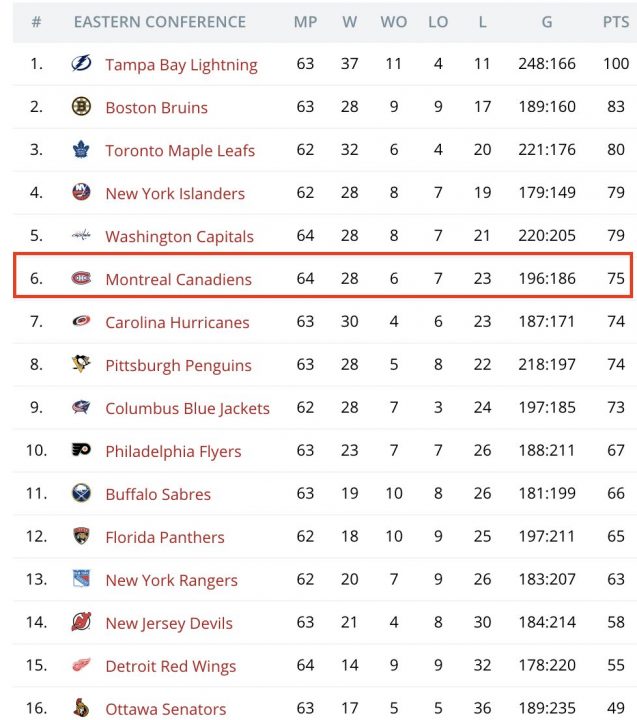Click the Pittsburgh Penguins logo icon
The image size is (637, 720).
(81, 365)
